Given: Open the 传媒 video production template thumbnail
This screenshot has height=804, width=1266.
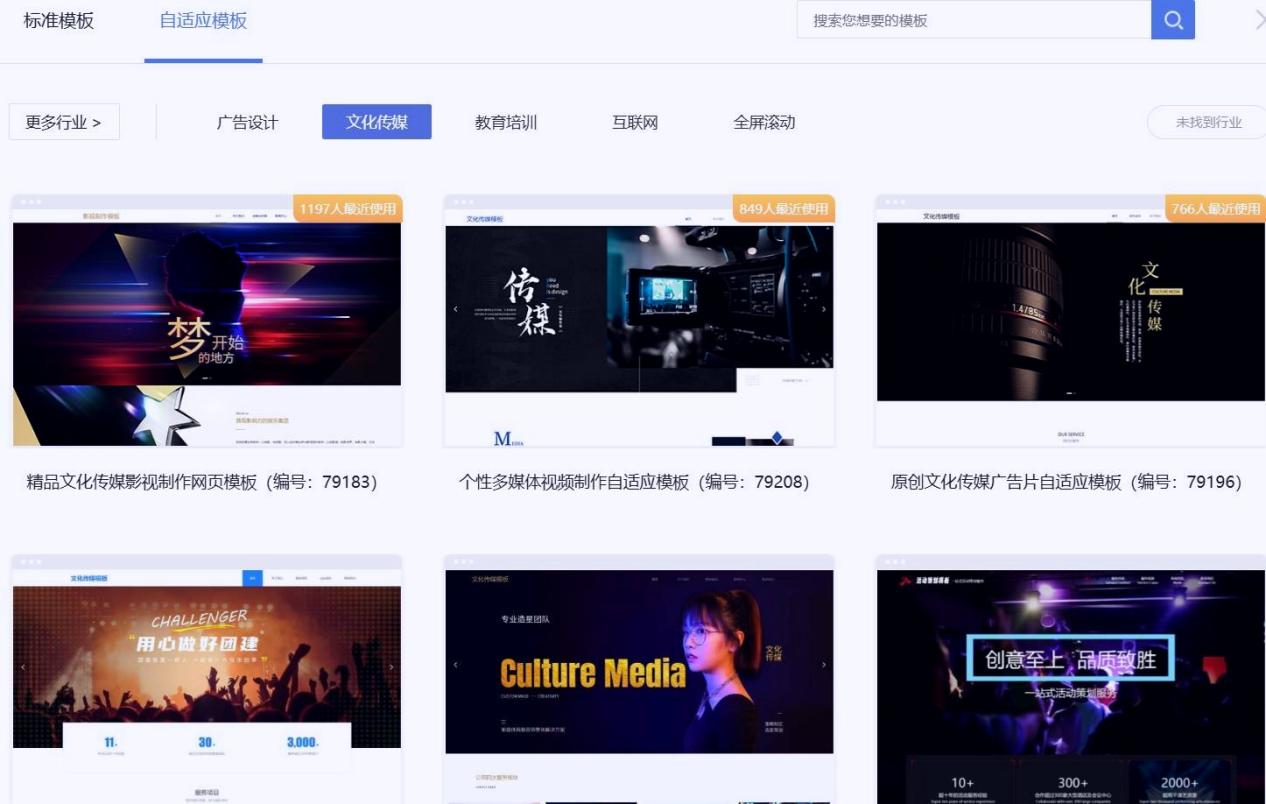Looking at the screenshot, I should [x=639, y=320].
